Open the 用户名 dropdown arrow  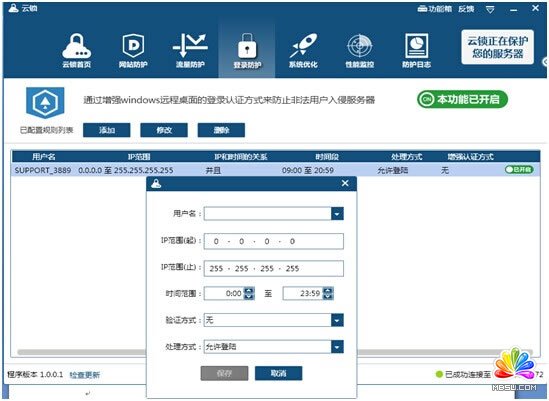(x=337, y=214)
